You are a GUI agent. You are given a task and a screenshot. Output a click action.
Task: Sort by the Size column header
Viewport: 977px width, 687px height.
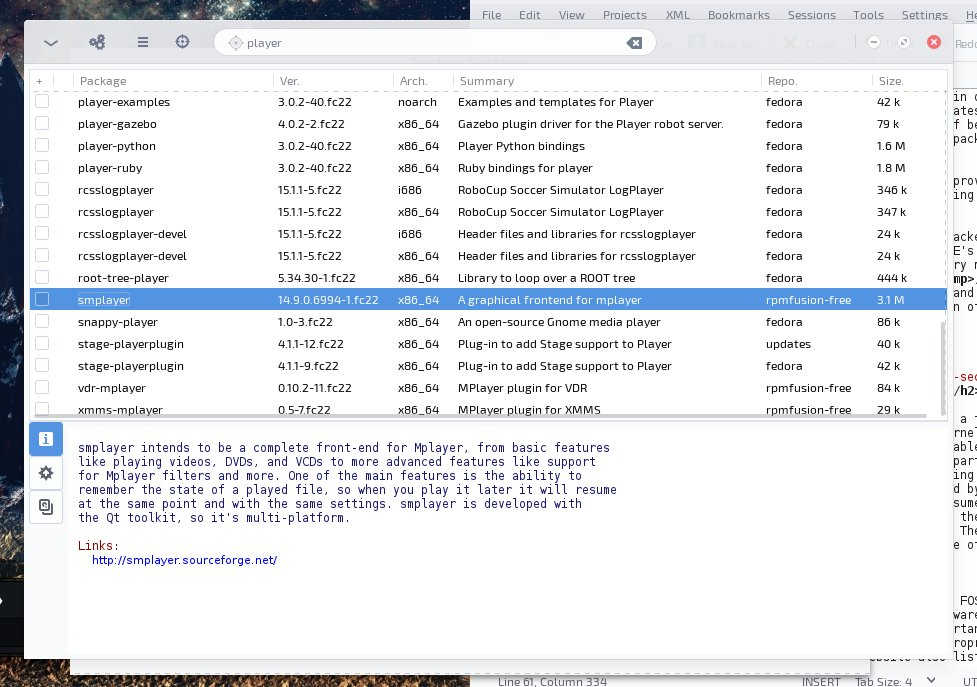coord(890,81)
